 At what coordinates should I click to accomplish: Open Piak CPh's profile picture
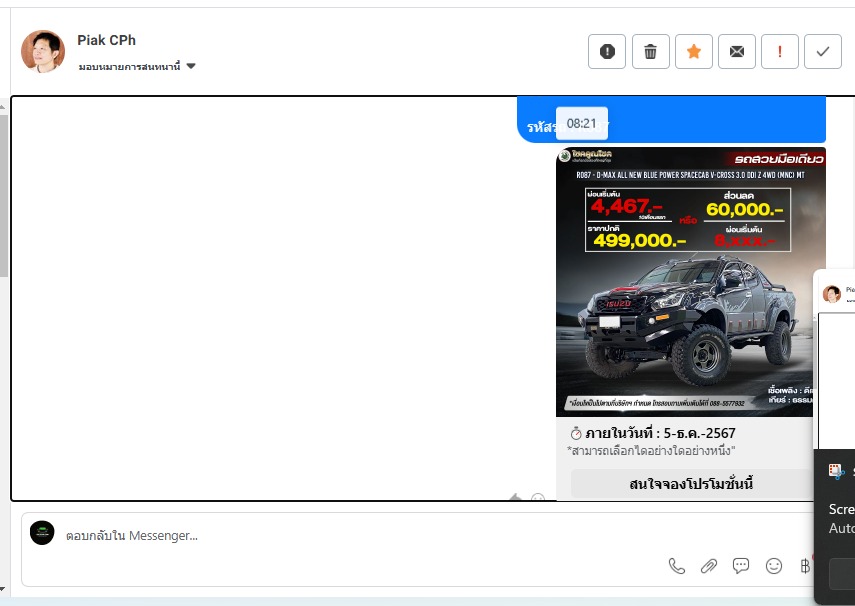pyautogui.click(x=43, y=51)
